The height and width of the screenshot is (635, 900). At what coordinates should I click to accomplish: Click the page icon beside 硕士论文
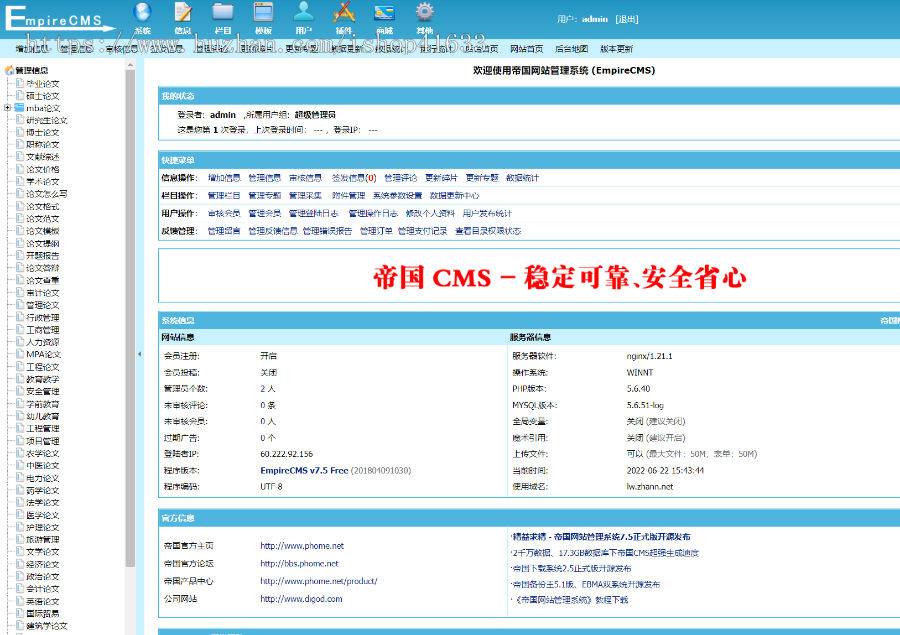pyautogui.click(x=20, y=96)
